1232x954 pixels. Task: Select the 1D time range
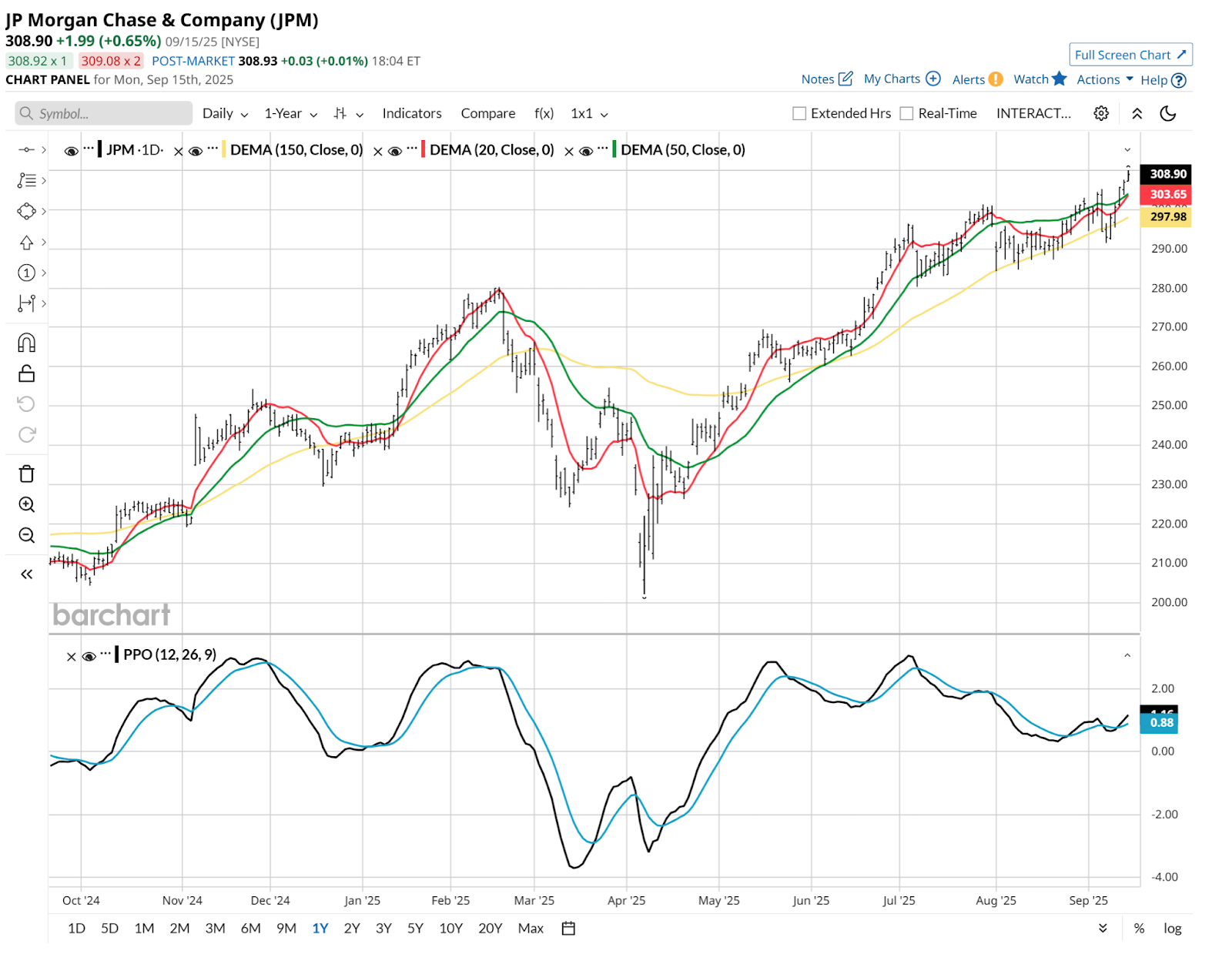coord(76,928)
